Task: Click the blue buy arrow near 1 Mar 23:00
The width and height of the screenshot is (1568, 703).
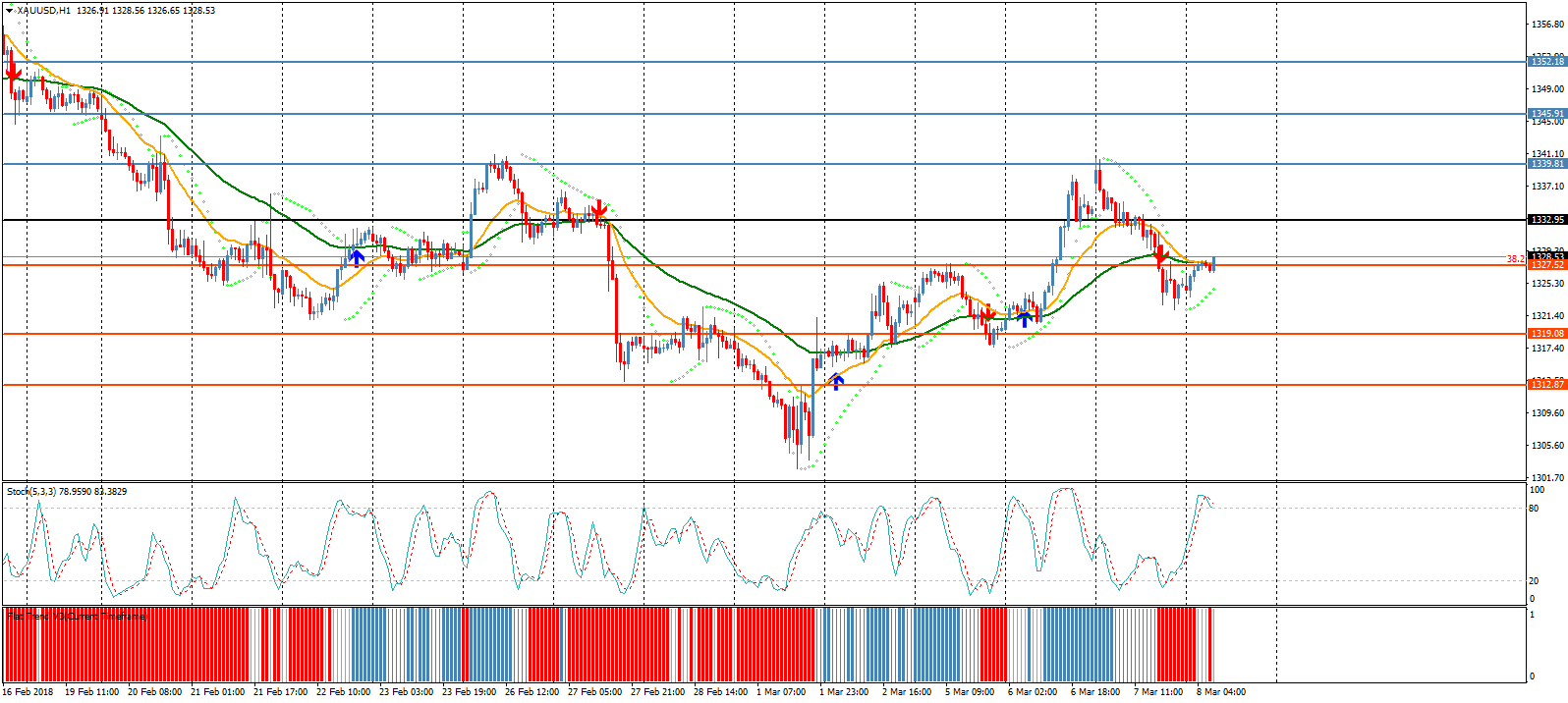Action: click(x=836, y=381)
